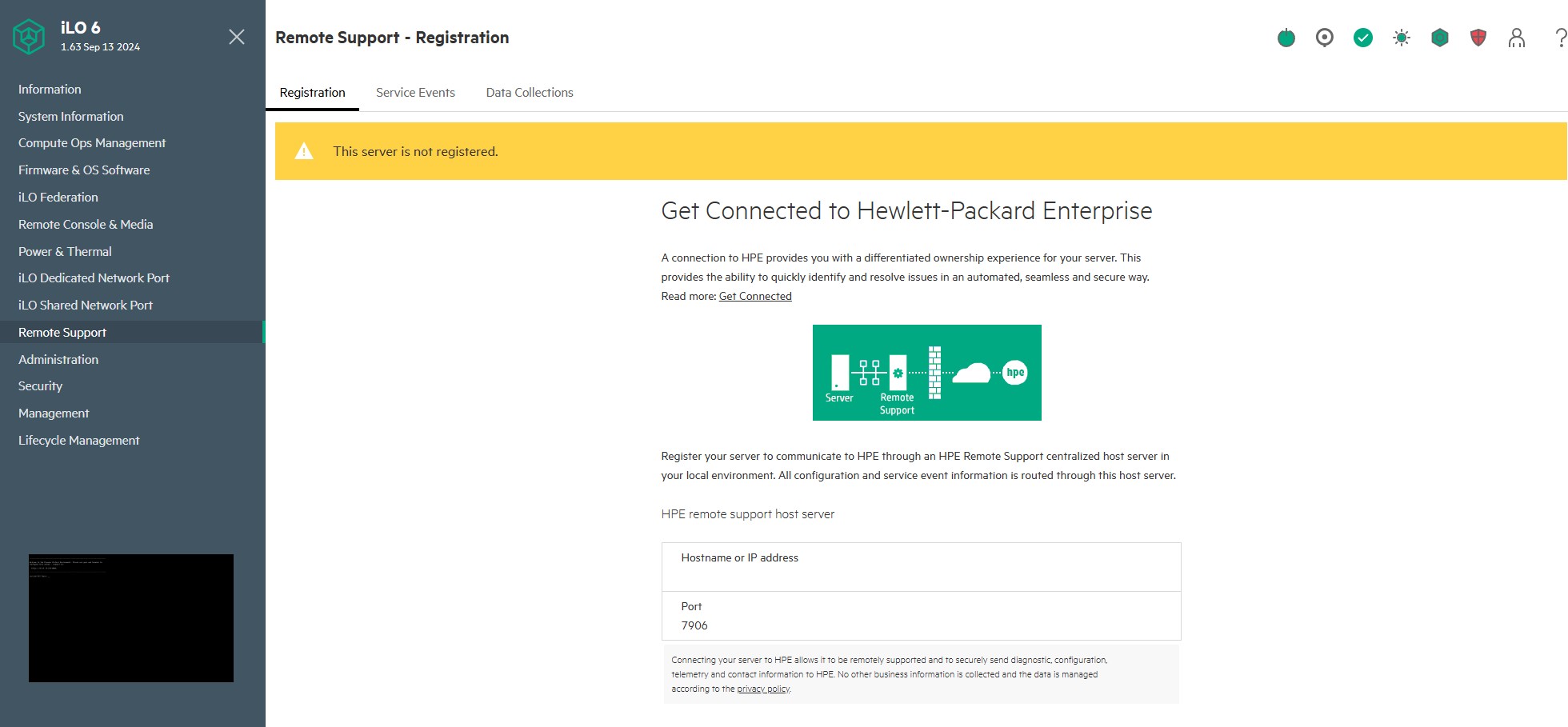Click the sun-shaped brightness icon
The width and height of the screenshot is (1568, 727).
(1402, 38)
